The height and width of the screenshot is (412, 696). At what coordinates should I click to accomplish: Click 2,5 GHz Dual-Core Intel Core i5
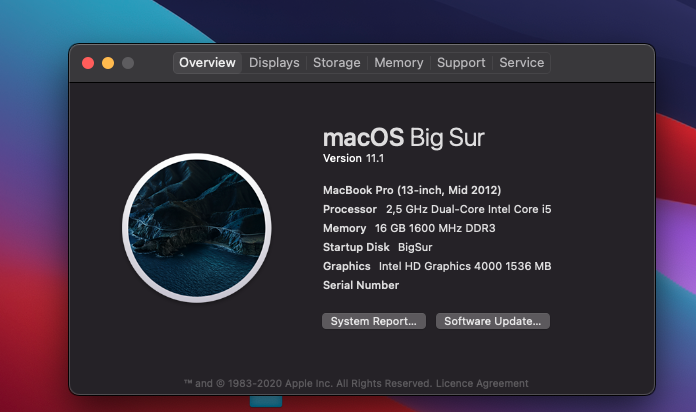click(x=469, y=209)
